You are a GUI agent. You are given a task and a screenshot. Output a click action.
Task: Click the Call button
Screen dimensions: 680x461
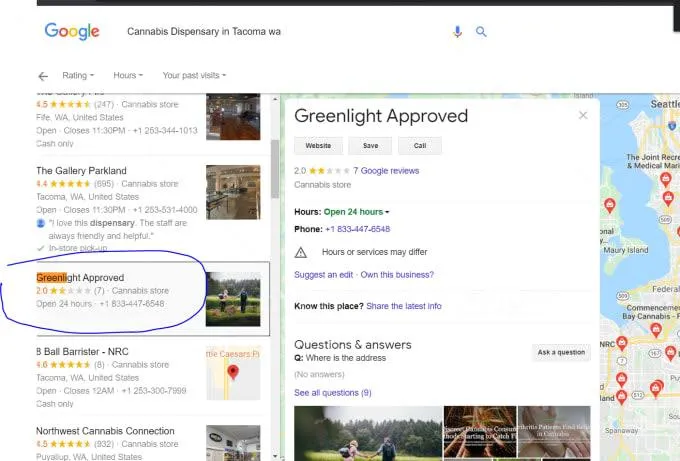click(x=420, y=146)
